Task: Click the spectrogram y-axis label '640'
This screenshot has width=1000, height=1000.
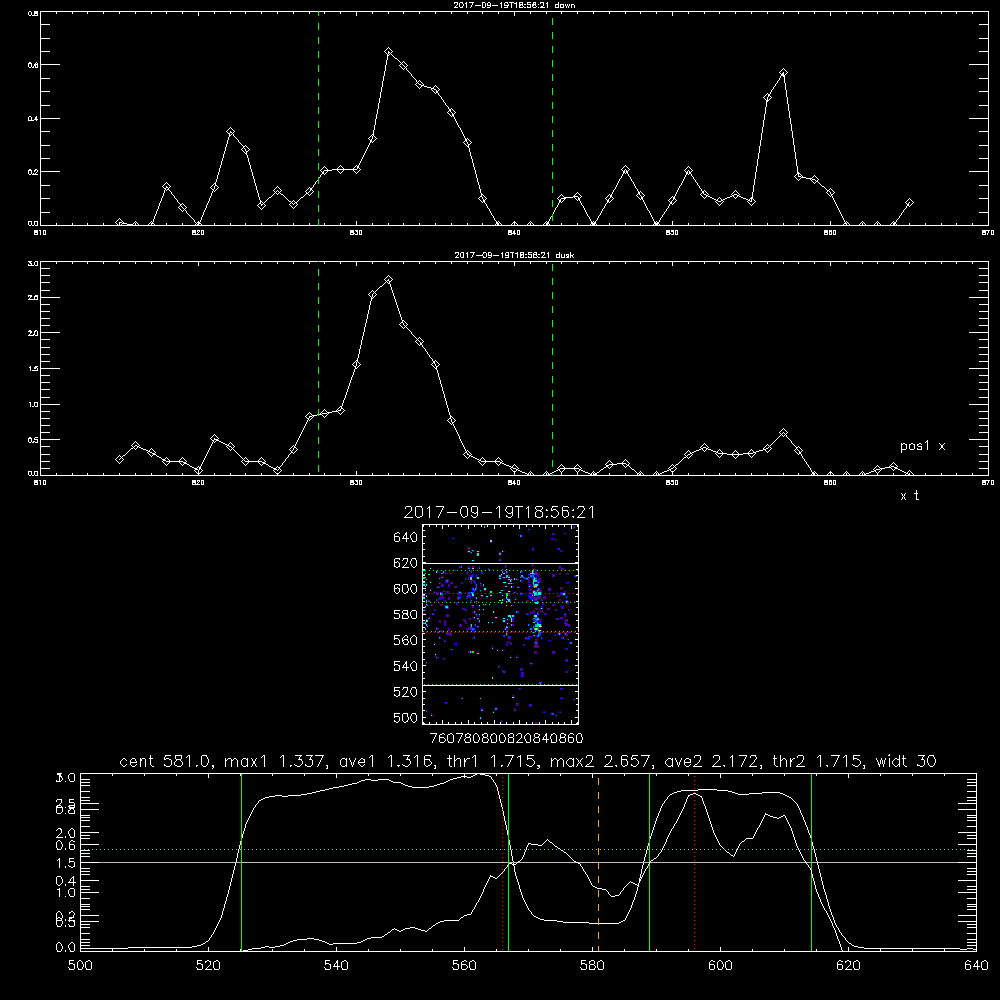Action: coord(405,537)
